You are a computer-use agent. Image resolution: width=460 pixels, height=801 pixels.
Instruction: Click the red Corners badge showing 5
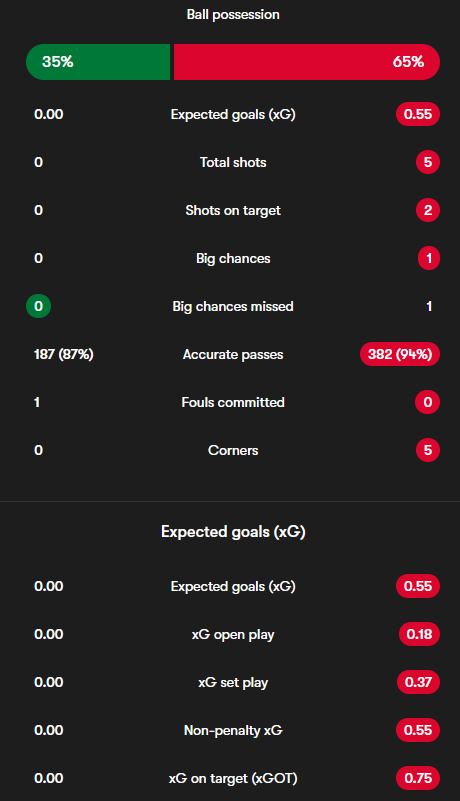pos(428,450)
